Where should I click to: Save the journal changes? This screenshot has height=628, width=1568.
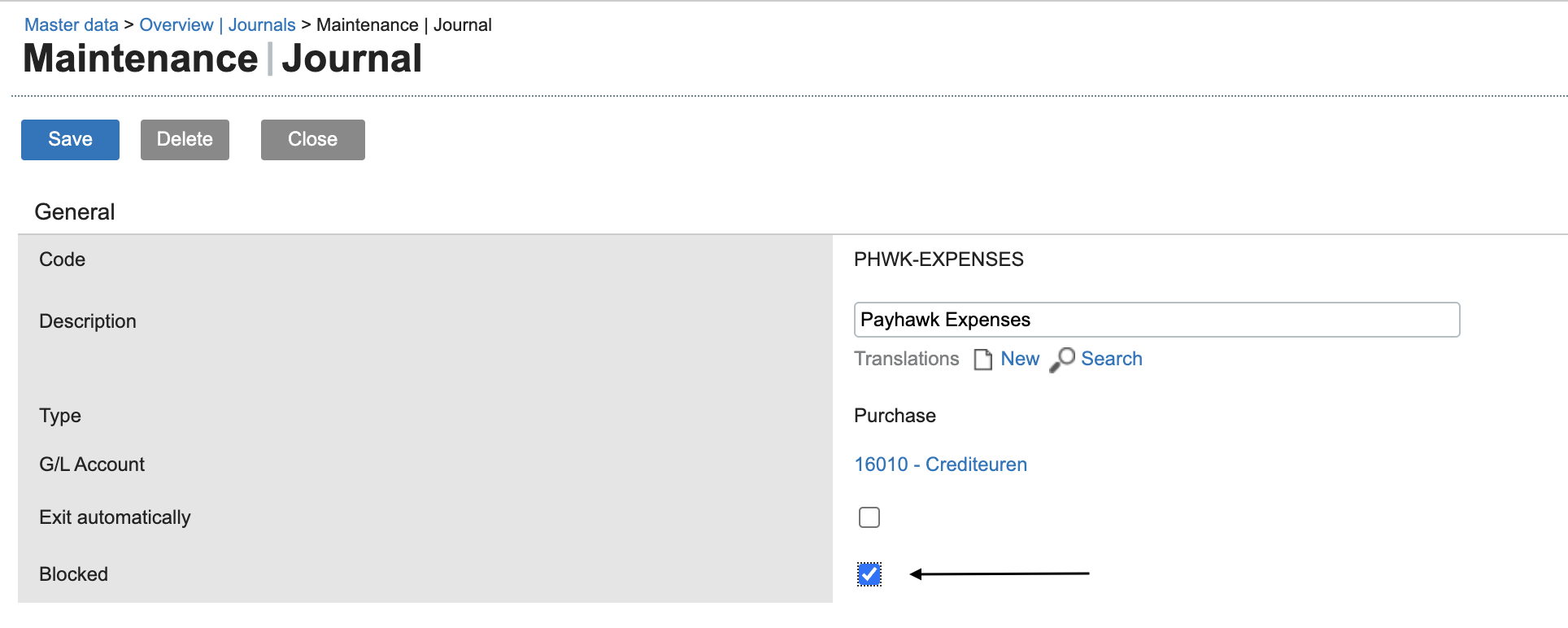(69, 139)
